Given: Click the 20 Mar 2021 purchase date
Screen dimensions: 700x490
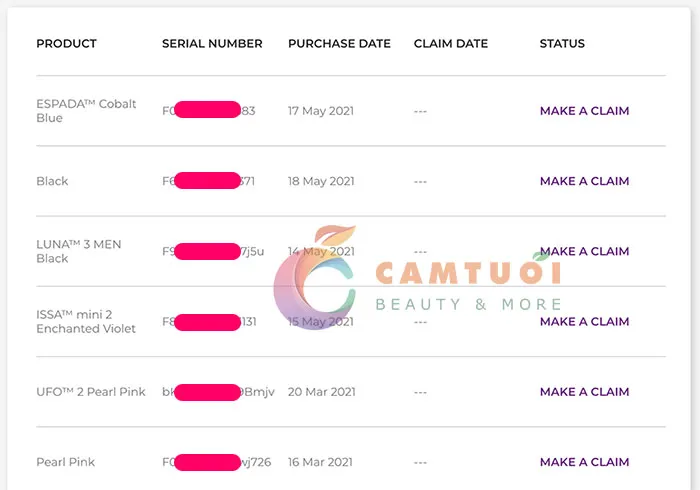Looking at the screenshot, I should click(321, 392).
